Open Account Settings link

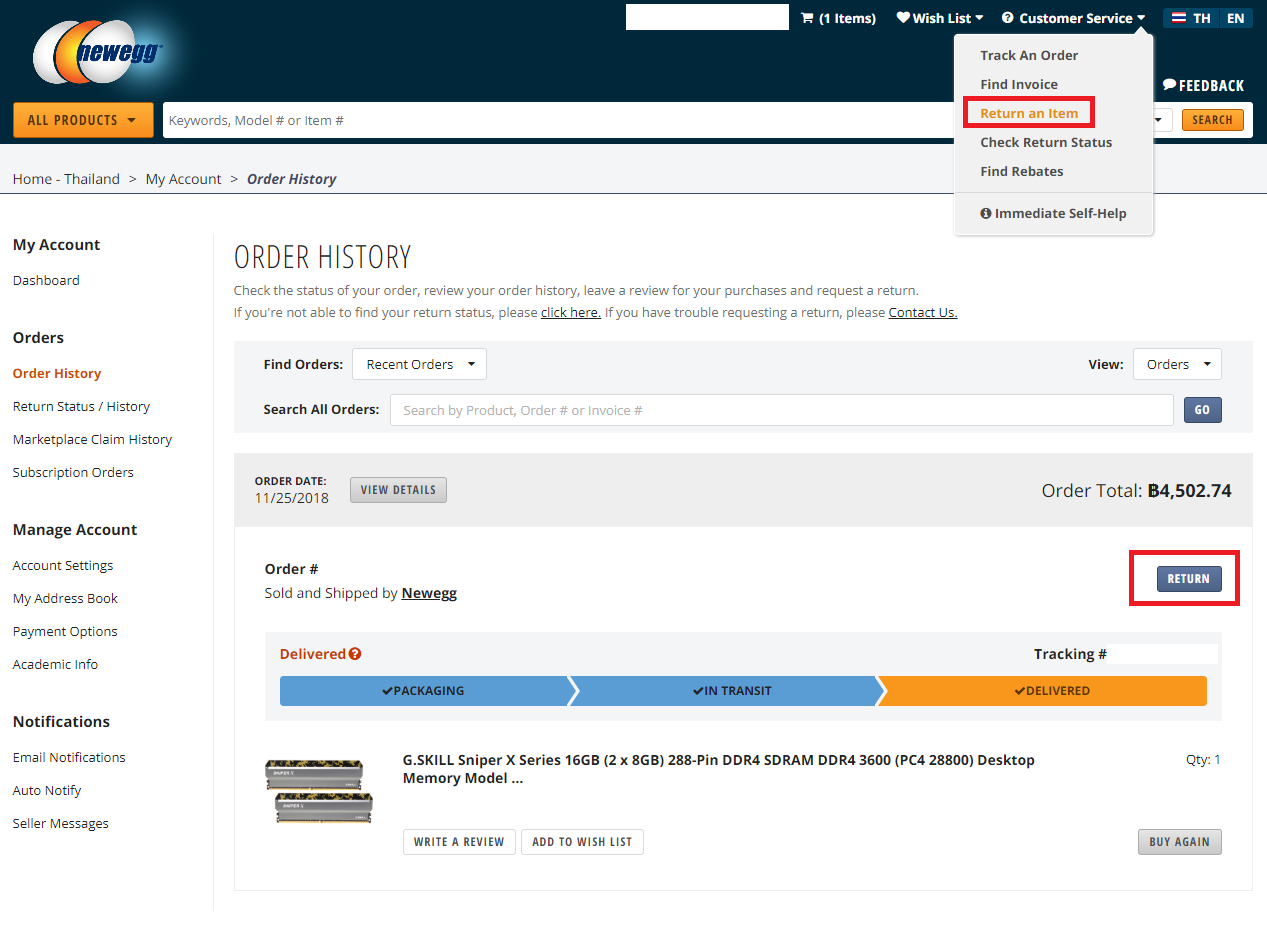63,565
